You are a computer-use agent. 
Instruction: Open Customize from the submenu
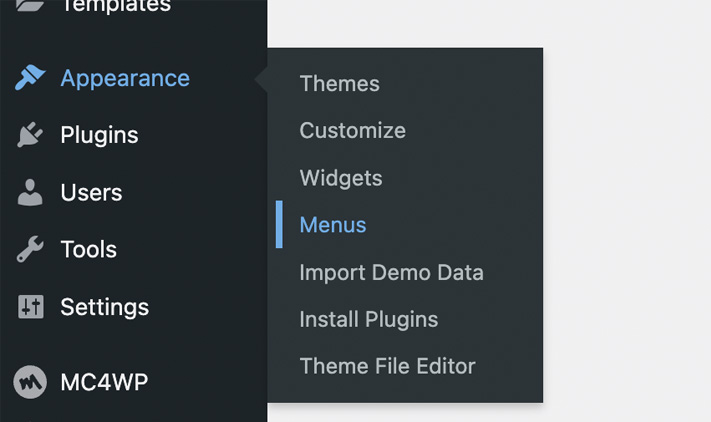352,131
